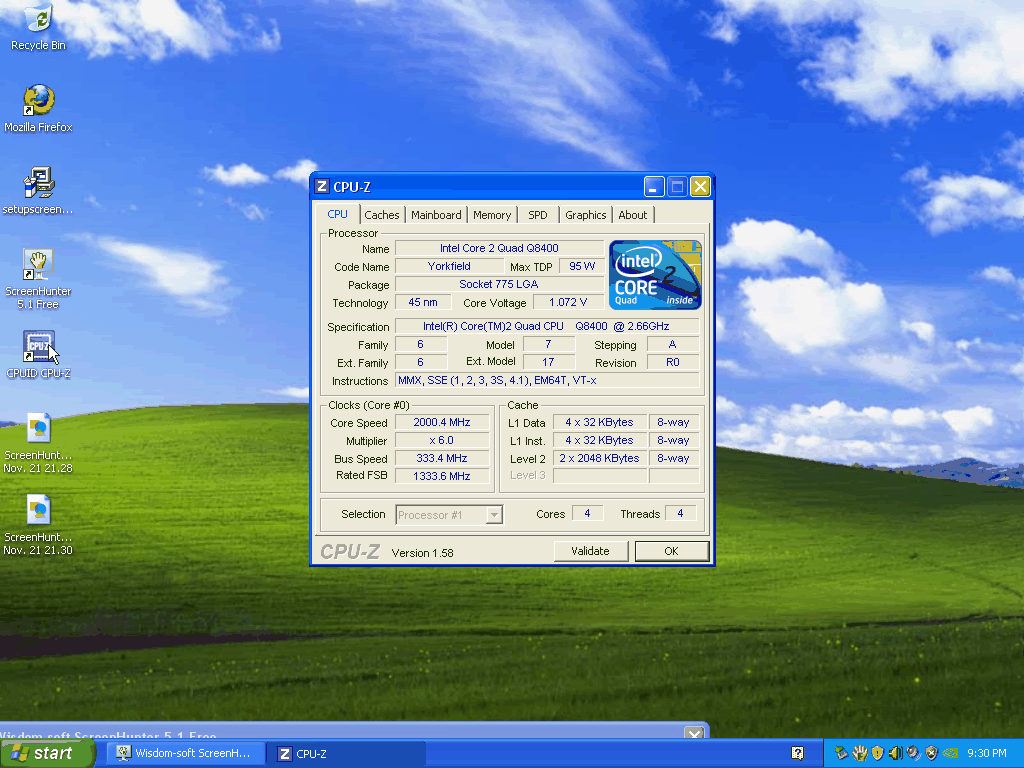Screen dimensions: 1024x768
Task: Click the taskbar clock showing 9:30 PM
Action: pos(987,753)
